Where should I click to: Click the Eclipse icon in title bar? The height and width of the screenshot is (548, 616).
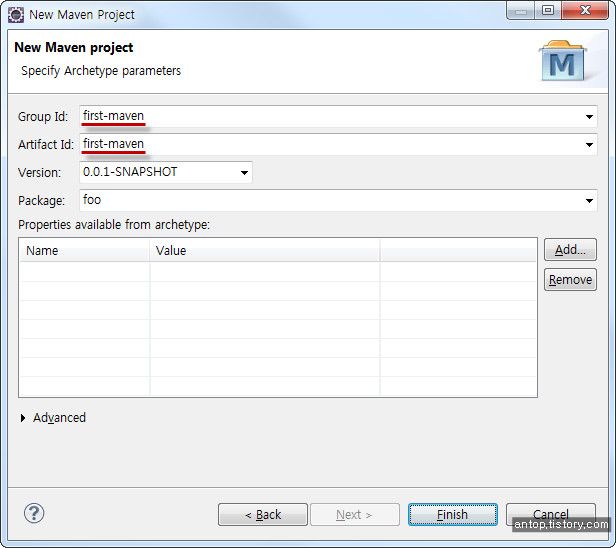16,15
